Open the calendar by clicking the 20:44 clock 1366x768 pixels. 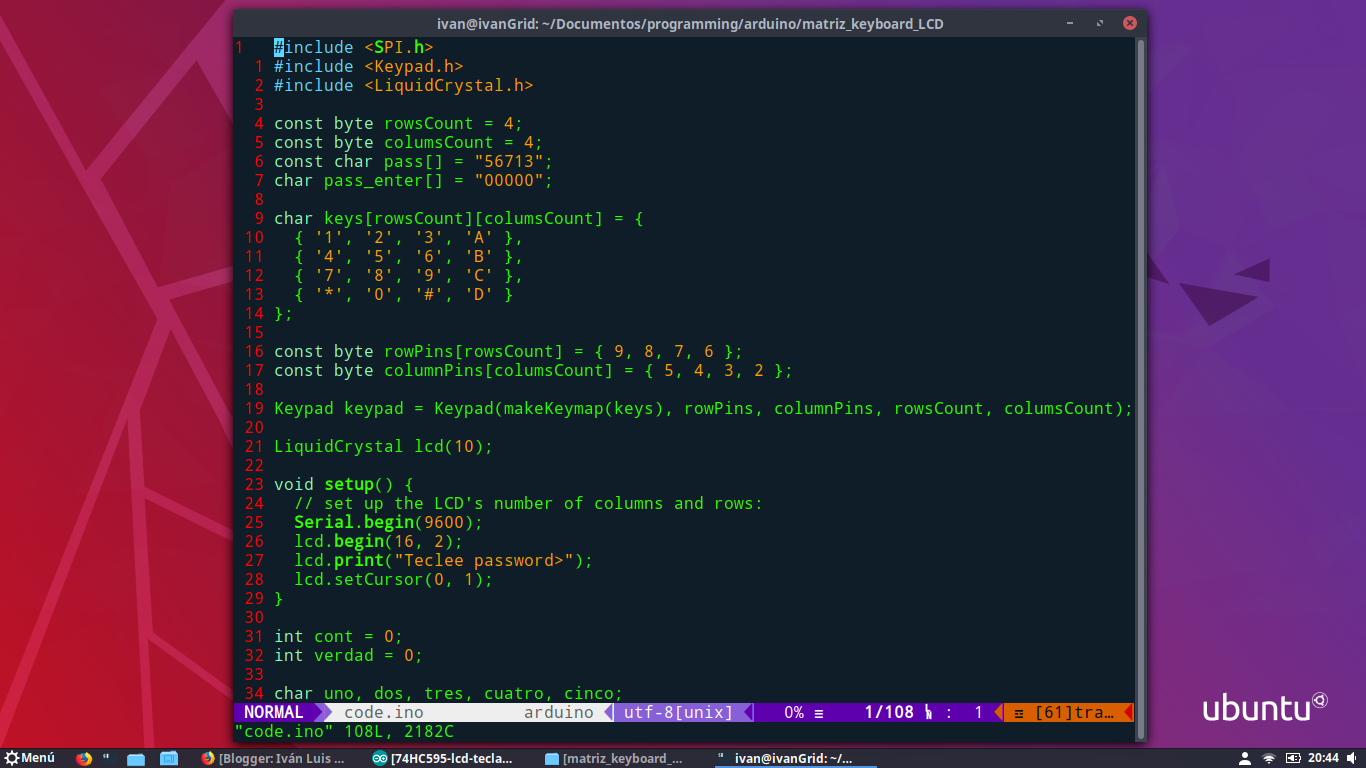pyautogui.click(x=1324, y=758)
